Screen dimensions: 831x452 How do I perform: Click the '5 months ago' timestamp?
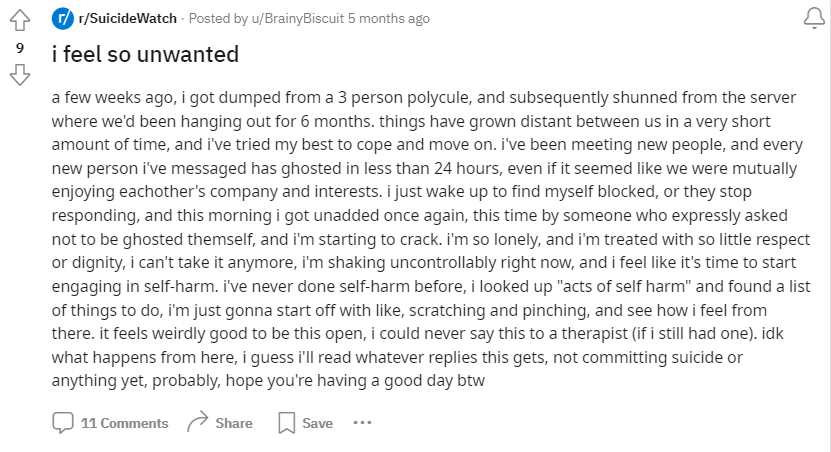coord(389,19)
